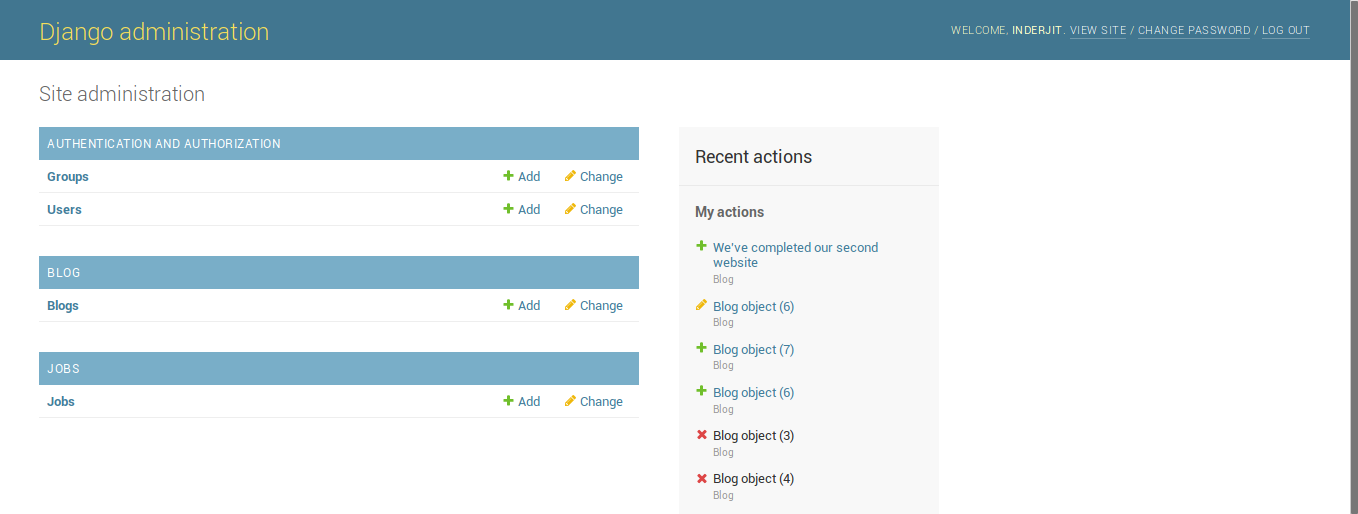Image resolution: width=1358 pixels, height=514 pixels.
Task: Click the plus icon beside Blog object (7)
Action: click(701, 348)
